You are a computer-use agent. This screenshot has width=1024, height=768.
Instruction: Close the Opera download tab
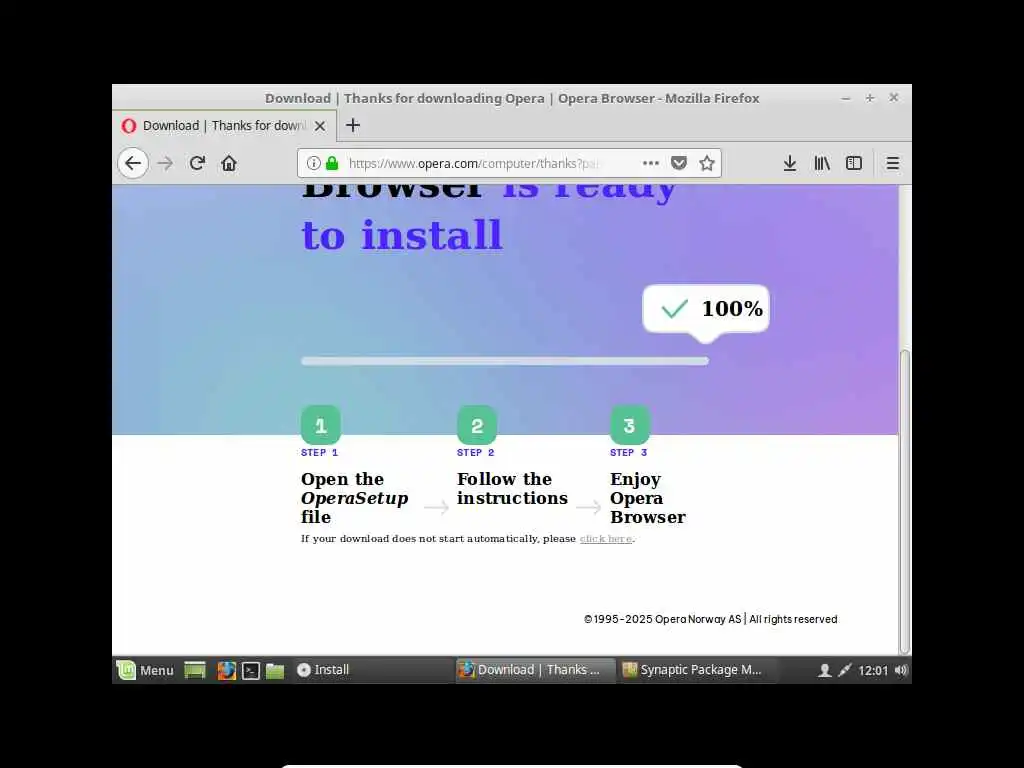tap(320, 126)
